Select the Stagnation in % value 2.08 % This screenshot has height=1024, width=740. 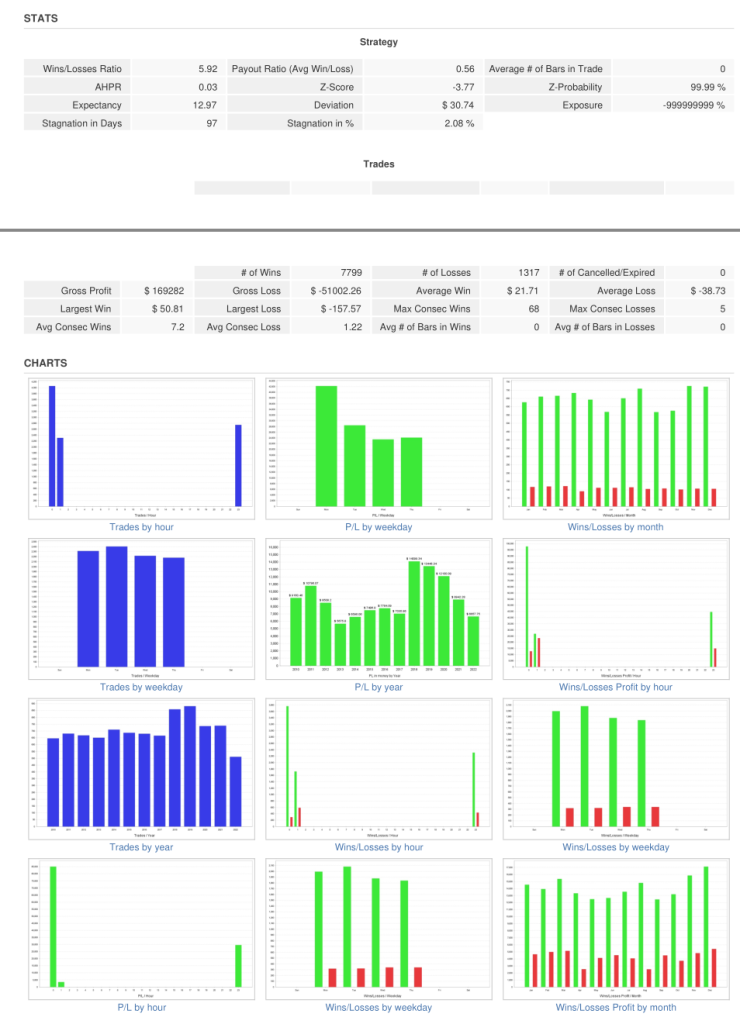459,123
